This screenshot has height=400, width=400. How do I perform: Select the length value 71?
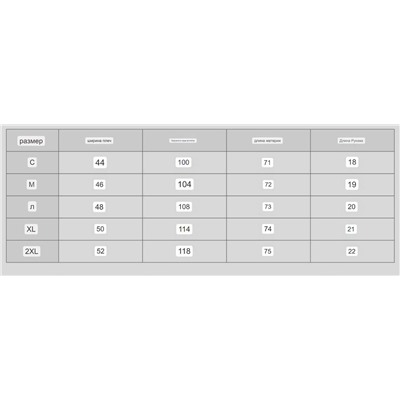(267, 162)
